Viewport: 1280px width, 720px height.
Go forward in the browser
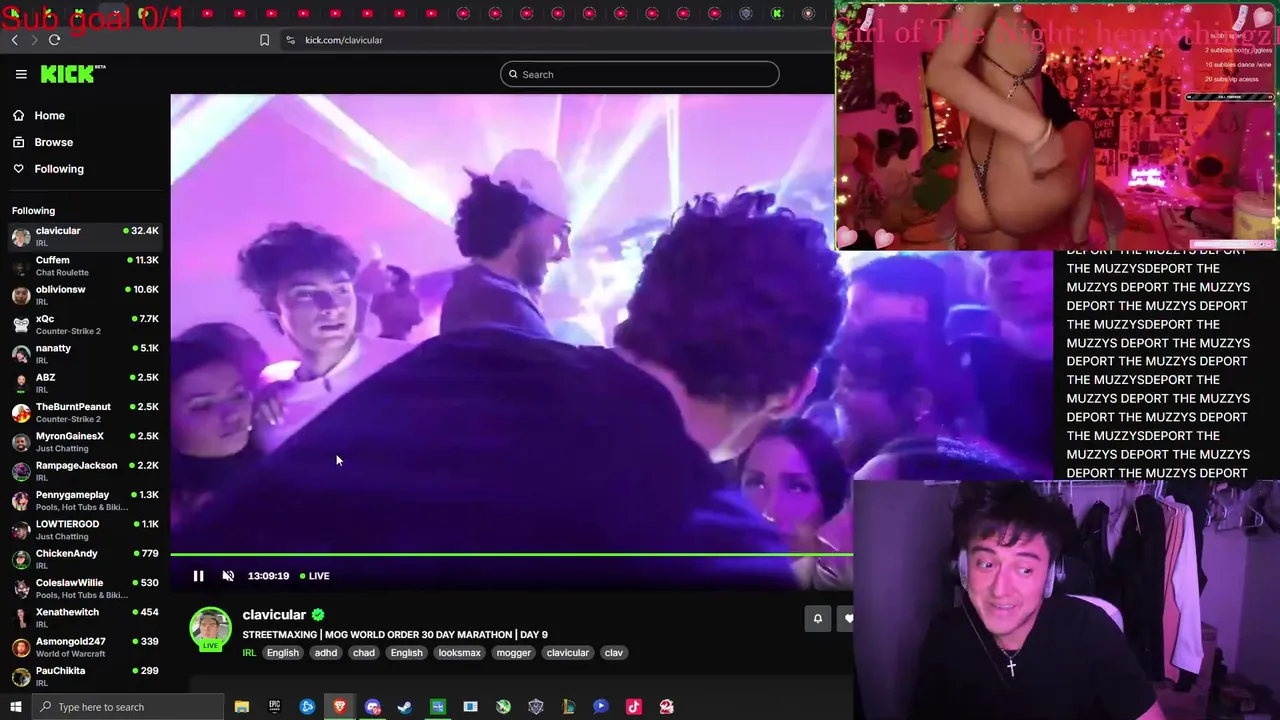click(x=33, y=40)
